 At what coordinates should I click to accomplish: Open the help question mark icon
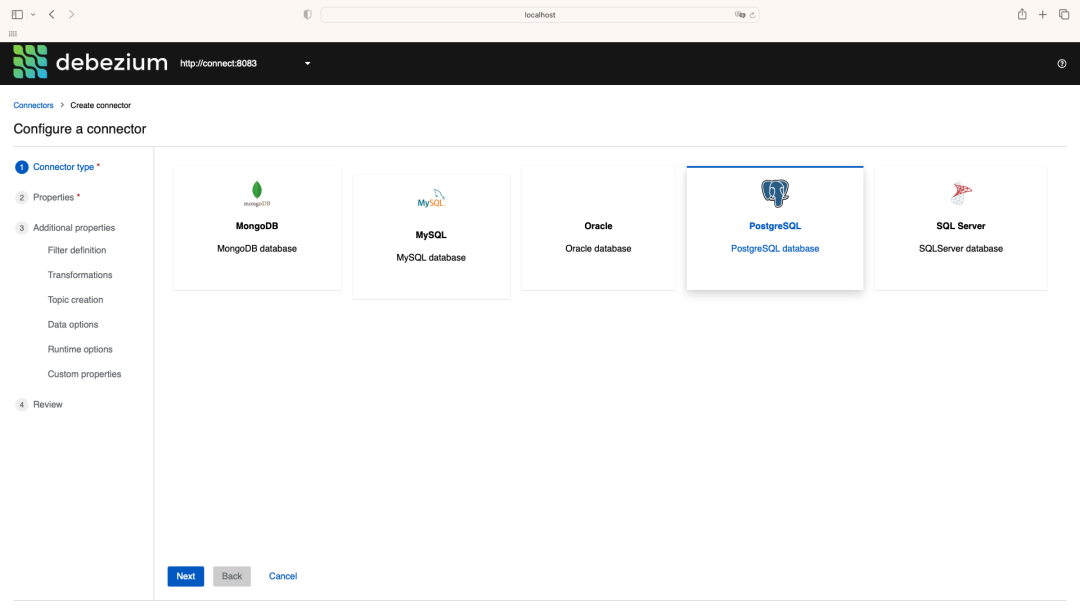[1061, 63]
